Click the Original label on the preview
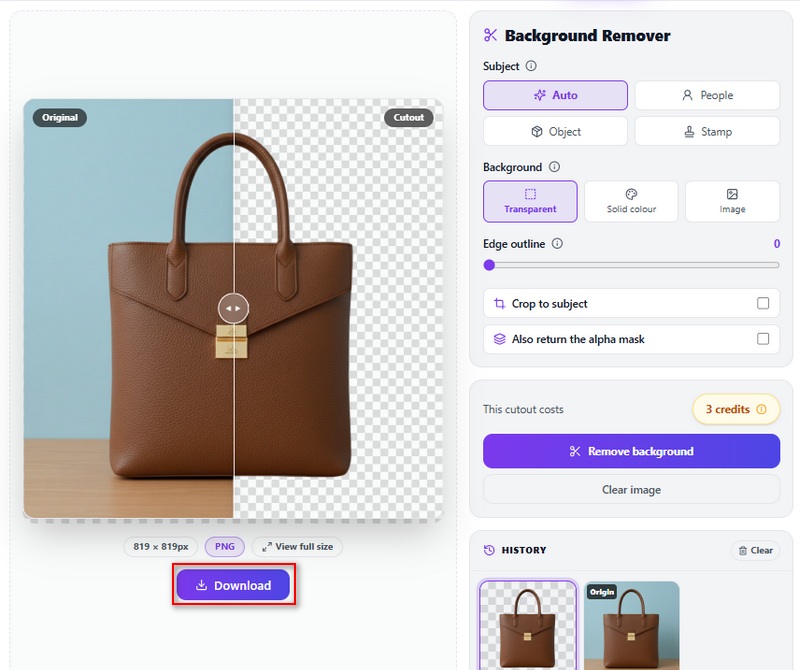The width and height of the screenshot is (800, 670). click(x=60, y=117)
